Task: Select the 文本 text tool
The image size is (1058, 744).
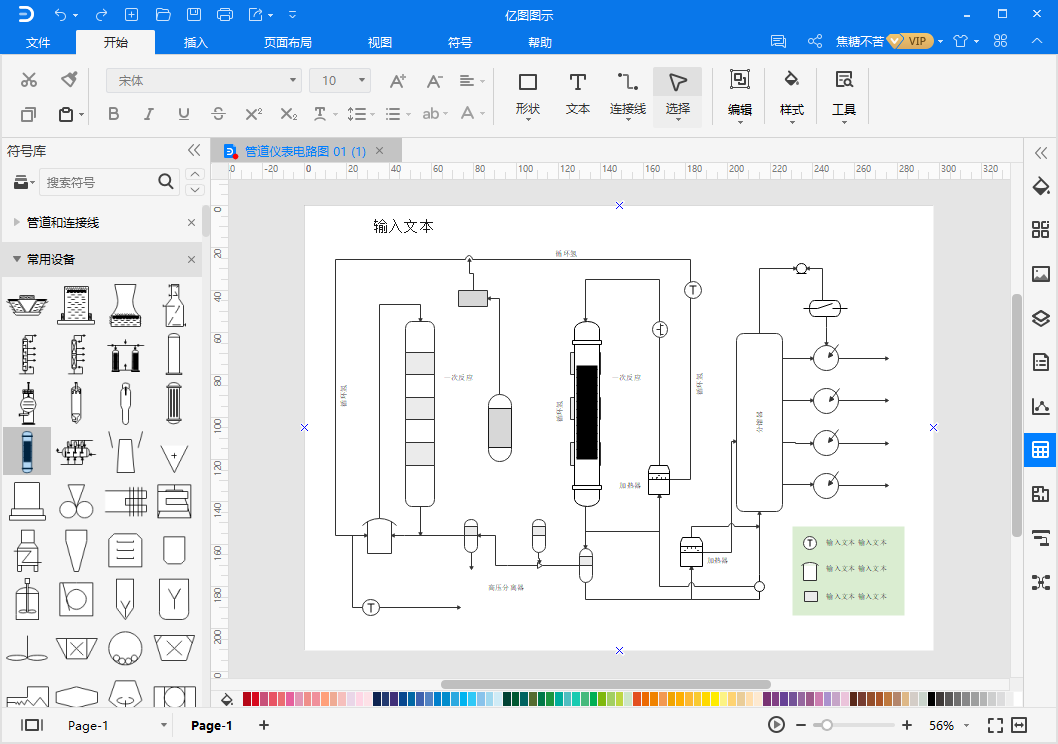Action: [578, 95]
